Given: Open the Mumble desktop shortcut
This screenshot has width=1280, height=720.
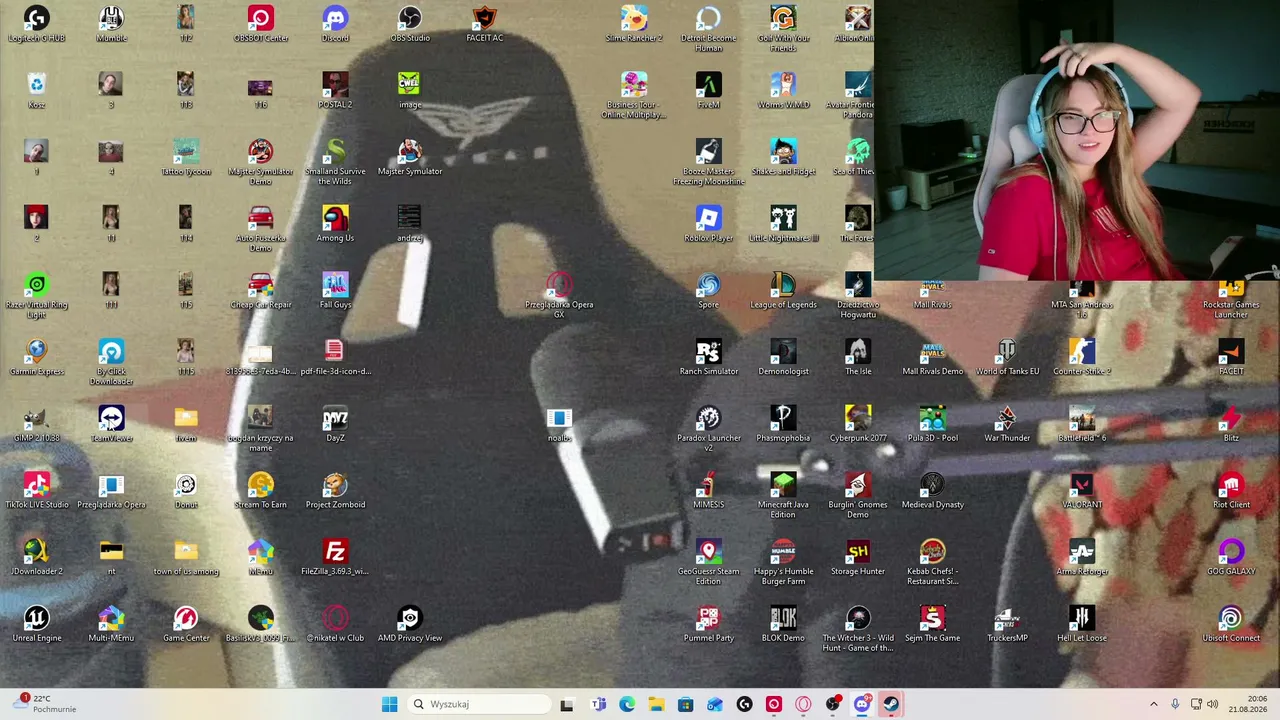Looking at the screenshot, I should pos(111,24).
